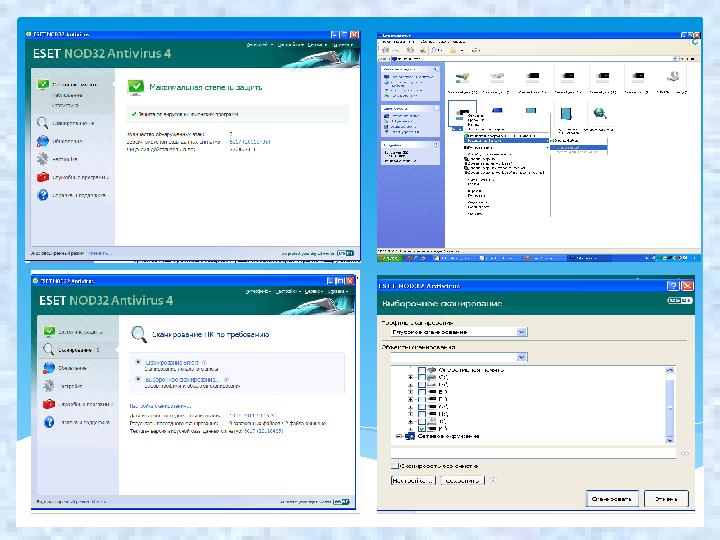Click the Search magnifier in the Explorer toolbar
720x540 pixels.
click(434, 50)
